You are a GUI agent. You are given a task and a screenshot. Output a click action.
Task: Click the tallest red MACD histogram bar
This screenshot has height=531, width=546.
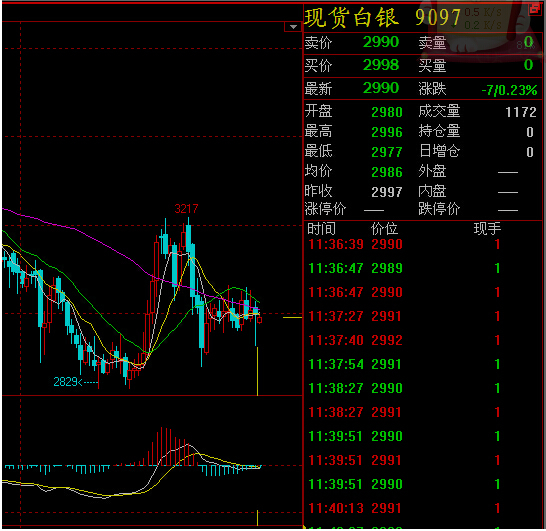pyautogui.click(x=162, y=446)
